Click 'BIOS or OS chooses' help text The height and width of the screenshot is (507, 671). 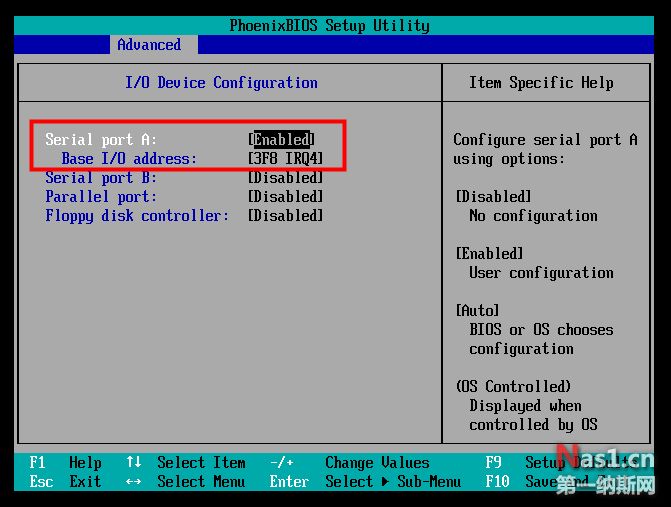[x=541, y=329]
